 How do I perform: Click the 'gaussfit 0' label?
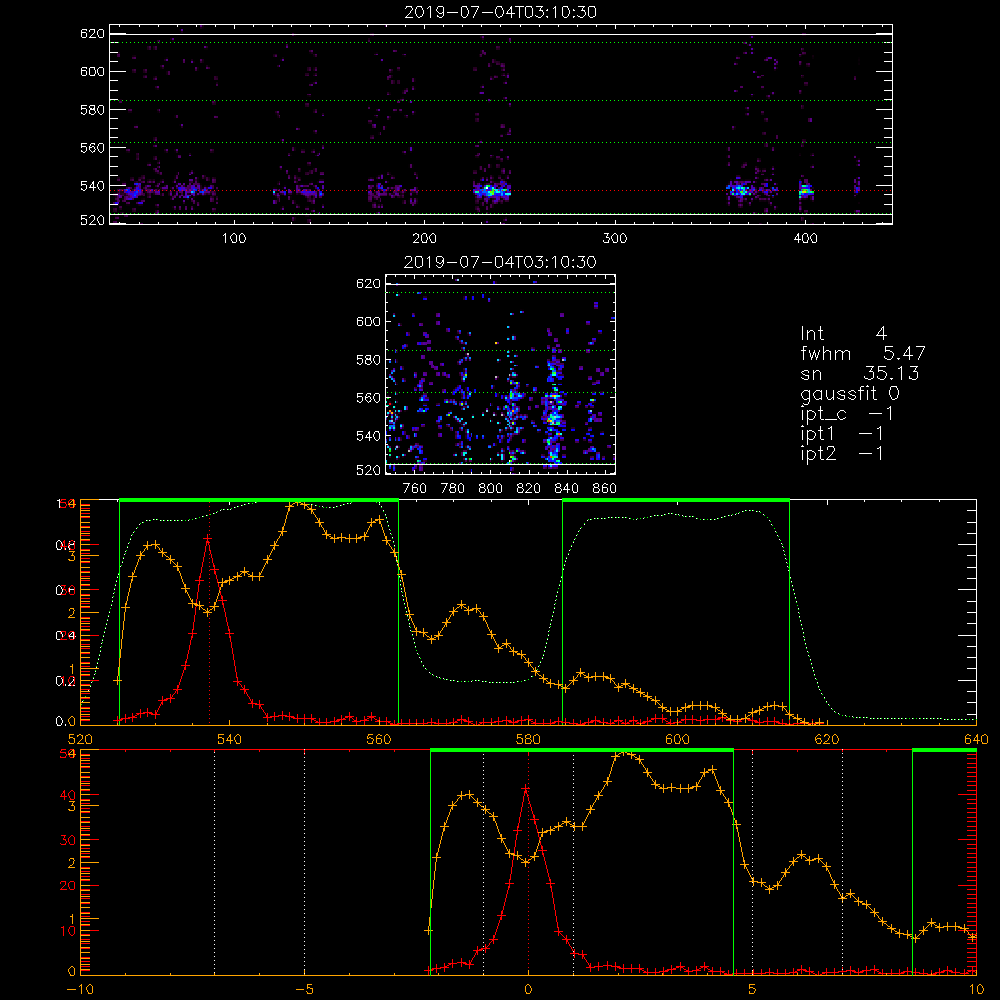pos(850,393)
